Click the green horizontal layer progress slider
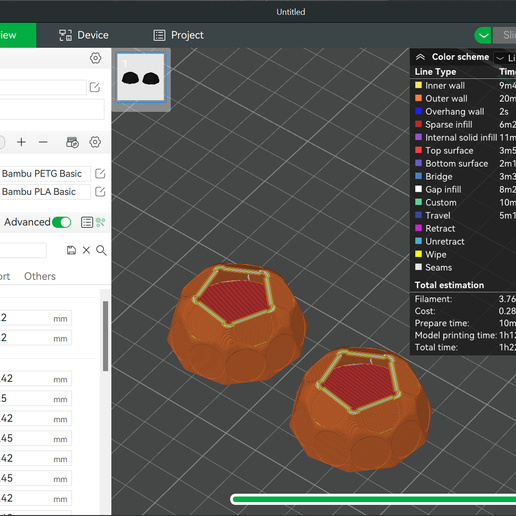Screen dimensions: 516x516 373,499
